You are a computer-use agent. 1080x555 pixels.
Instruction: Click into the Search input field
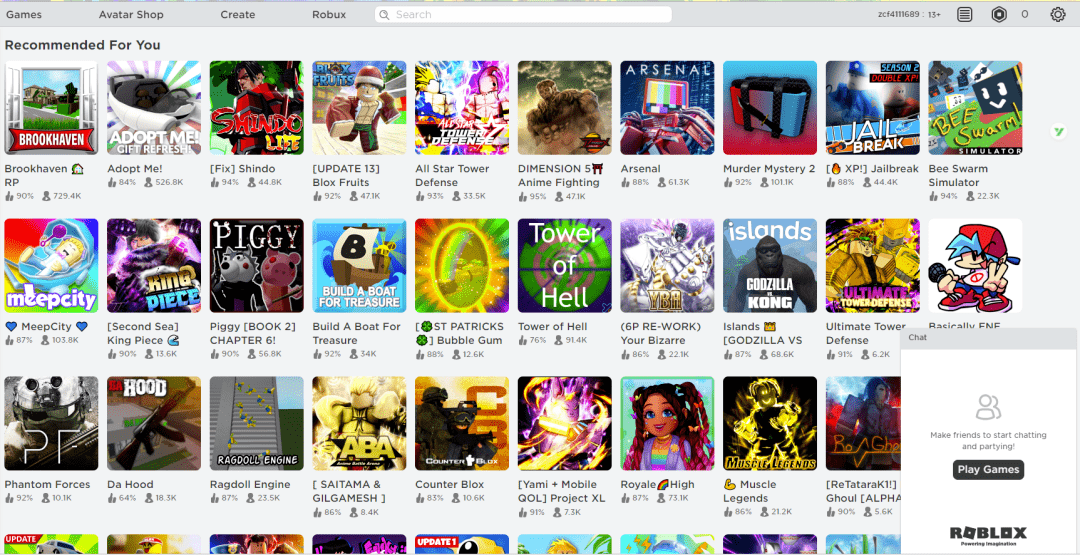(x=523, y=14)
